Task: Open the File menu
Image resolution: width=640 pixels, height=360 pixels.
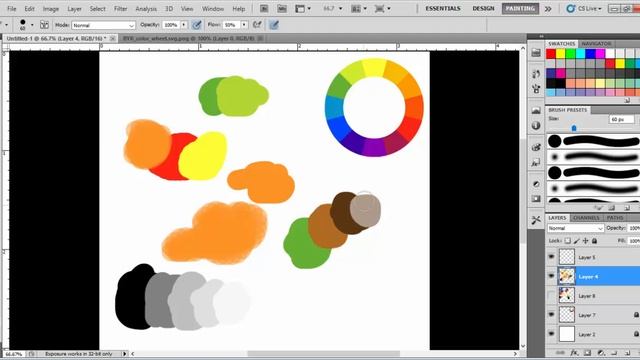Action: [11, 9]
